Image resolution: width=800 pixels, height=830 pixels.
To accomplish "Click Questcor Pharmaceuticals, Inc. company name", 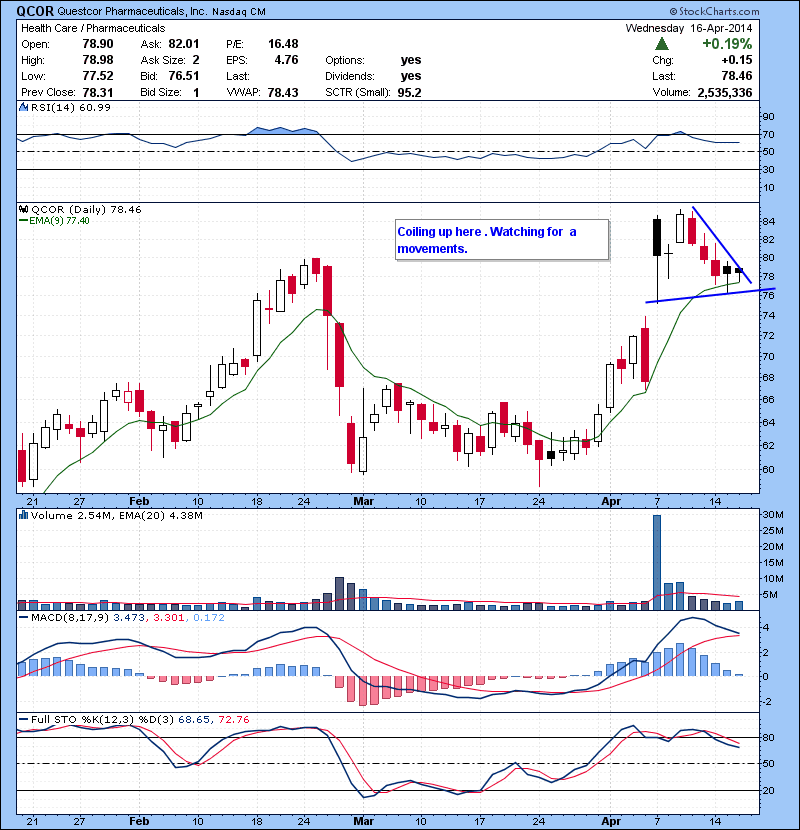I will [132, 12].
